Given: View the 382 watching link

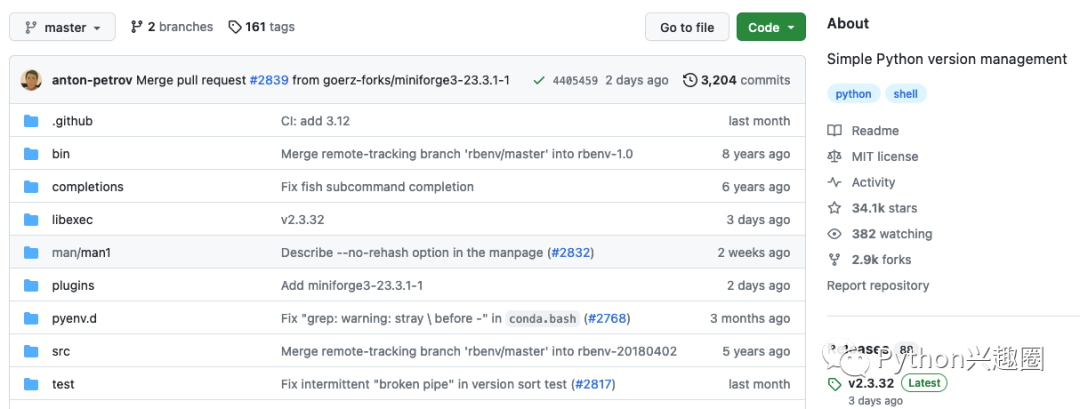Looking at the screenshot, I should tap(891, 234).
